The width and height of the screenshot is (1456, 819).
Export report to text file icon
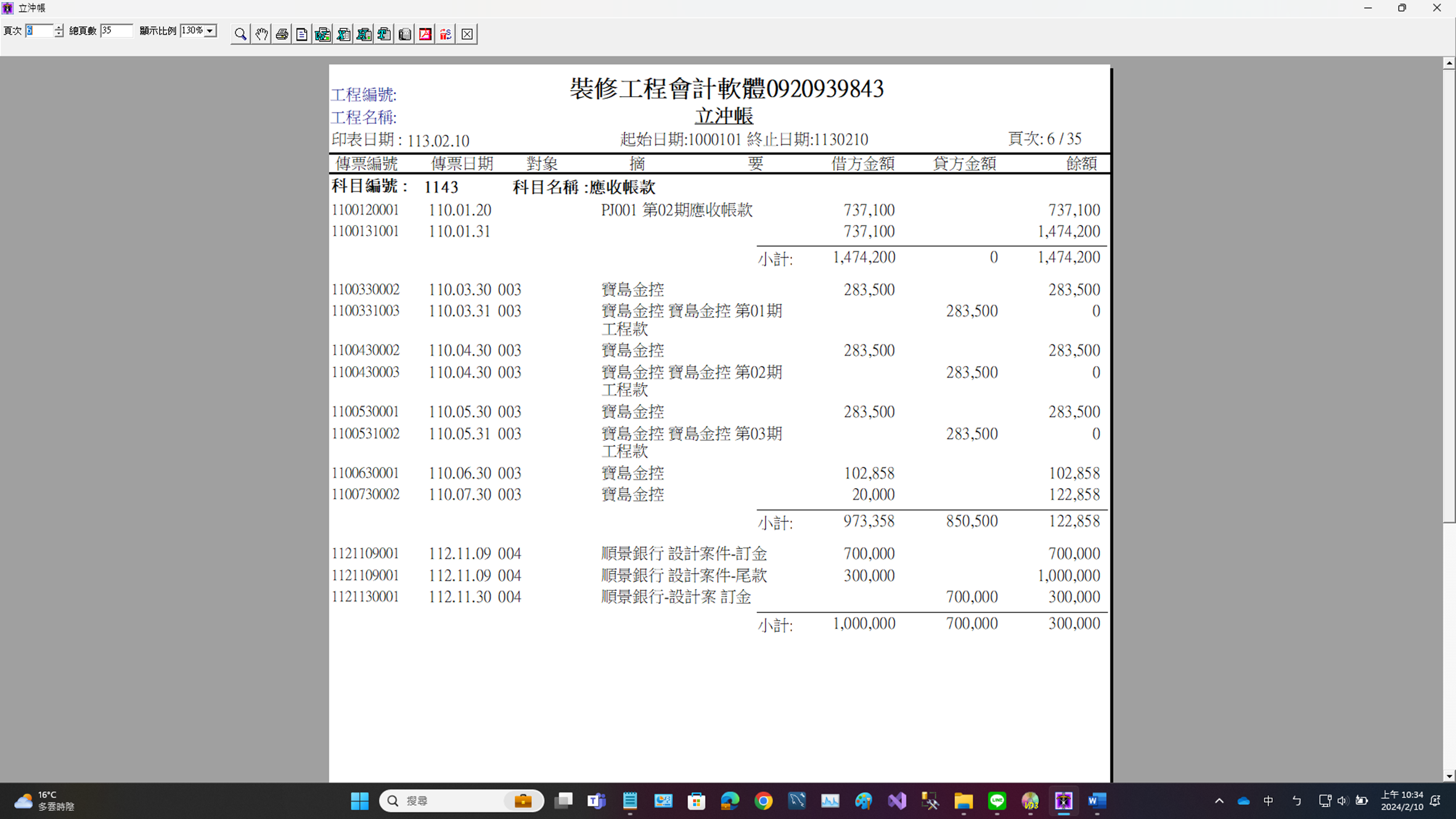point(384,35)
